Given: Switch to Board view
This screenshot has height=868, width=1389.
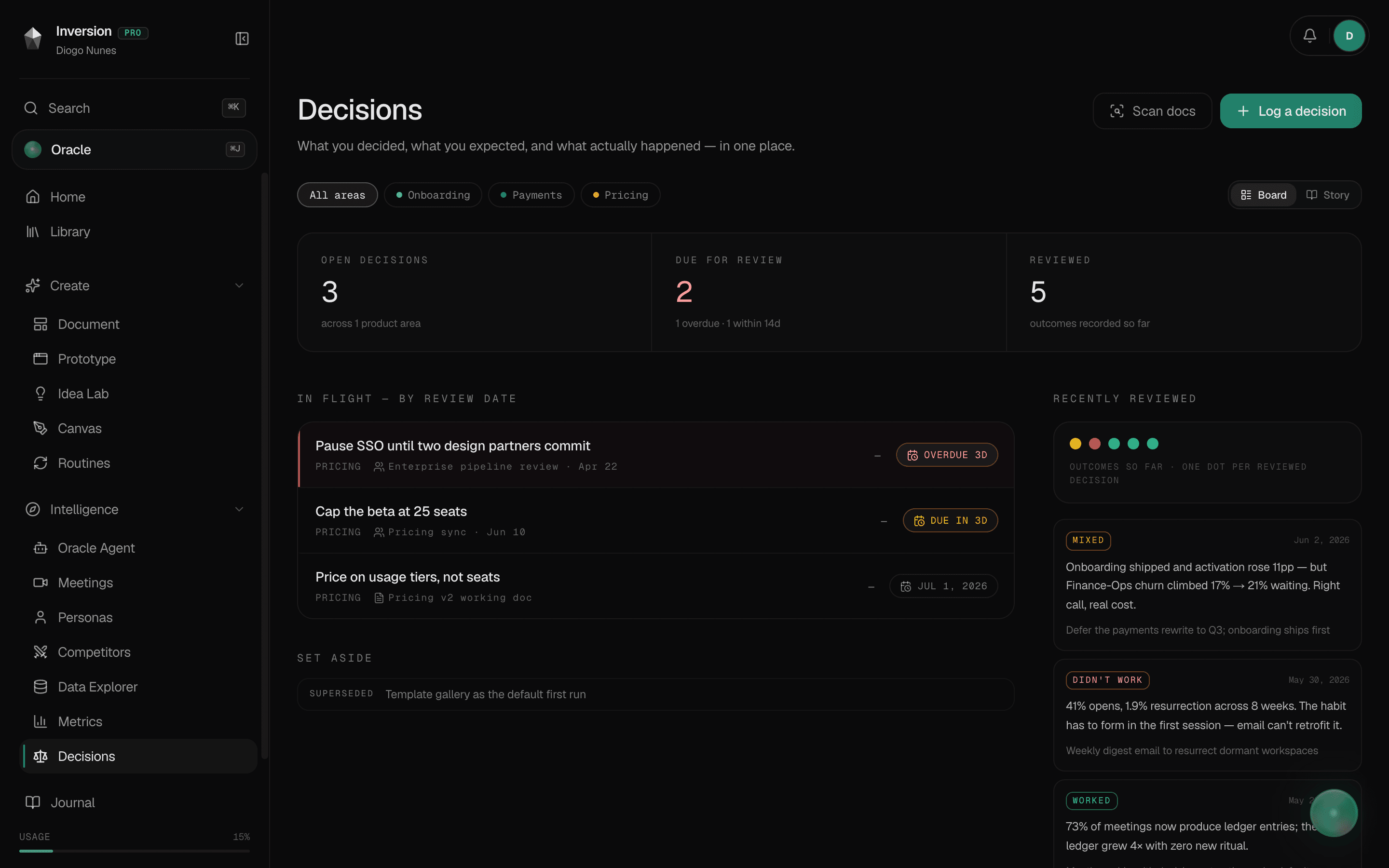Looking at the screenshot, I should (1264, 195).
